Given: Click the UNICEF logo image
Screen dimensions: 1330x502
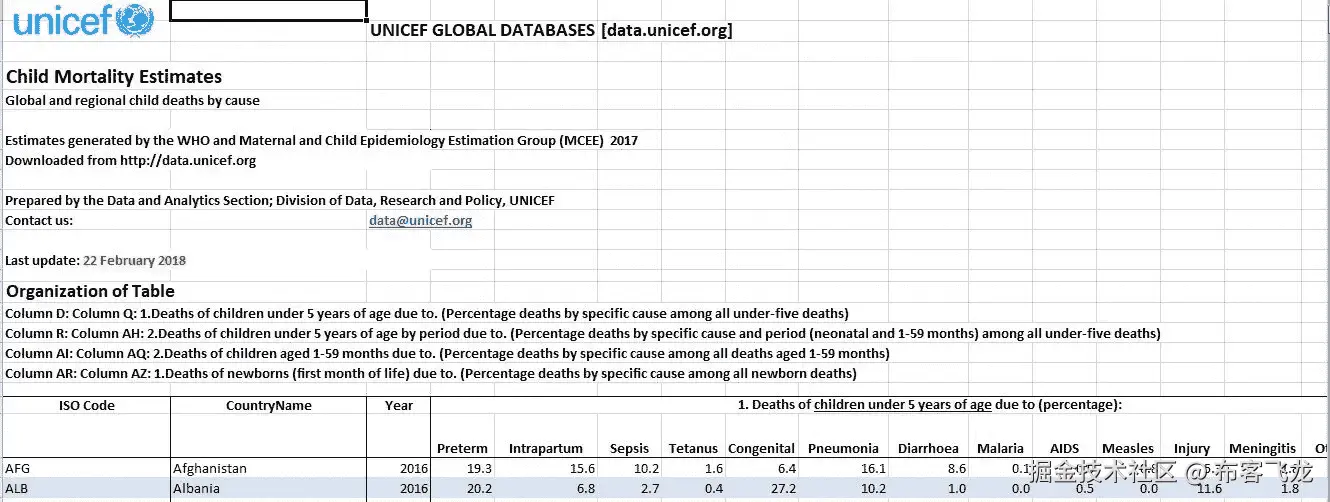Looking at the screenshot, I should tap(84, 20).
